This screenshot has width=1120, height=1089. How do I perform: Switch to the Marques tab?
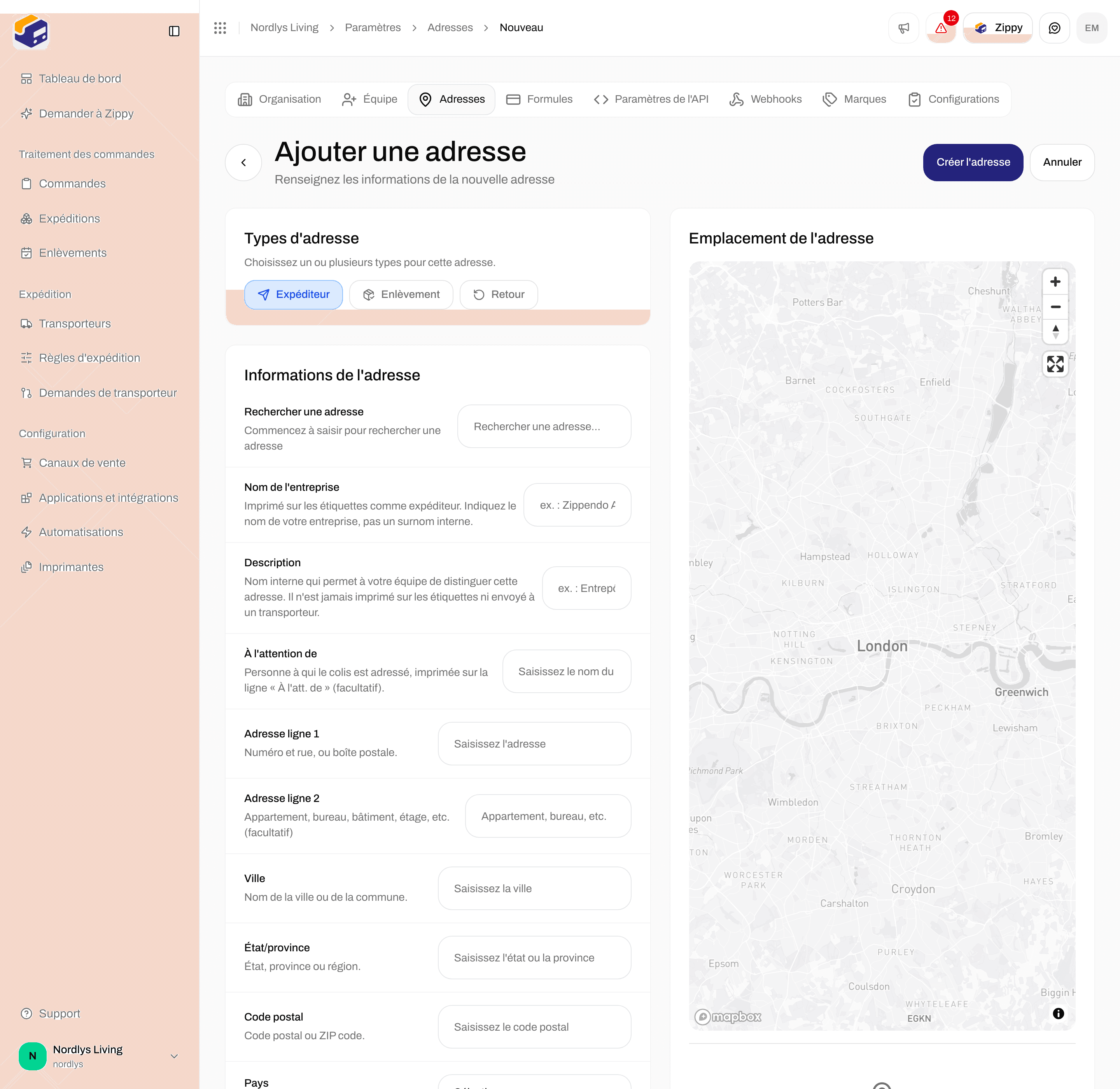(855, 100)
